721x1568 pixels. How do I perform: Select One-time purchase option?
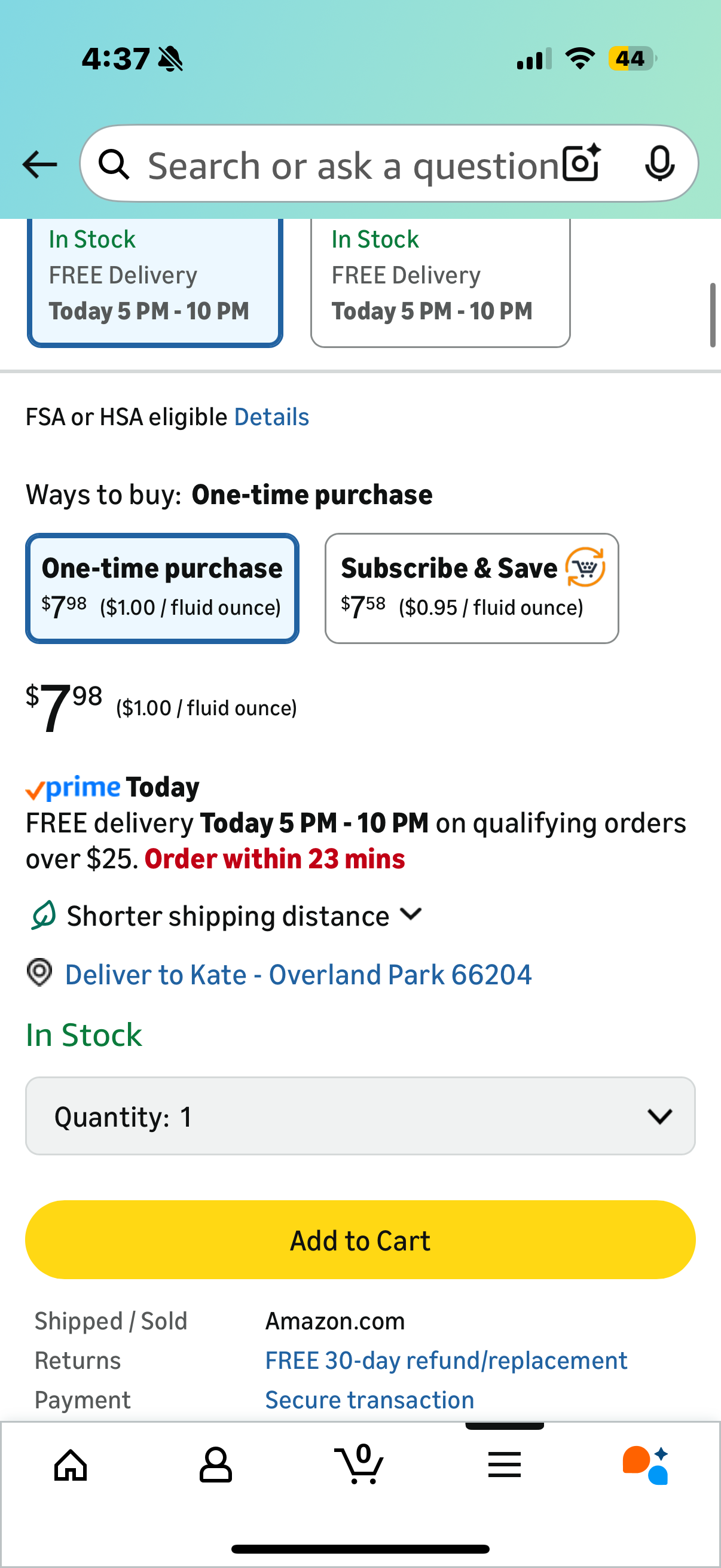[162, 588]
